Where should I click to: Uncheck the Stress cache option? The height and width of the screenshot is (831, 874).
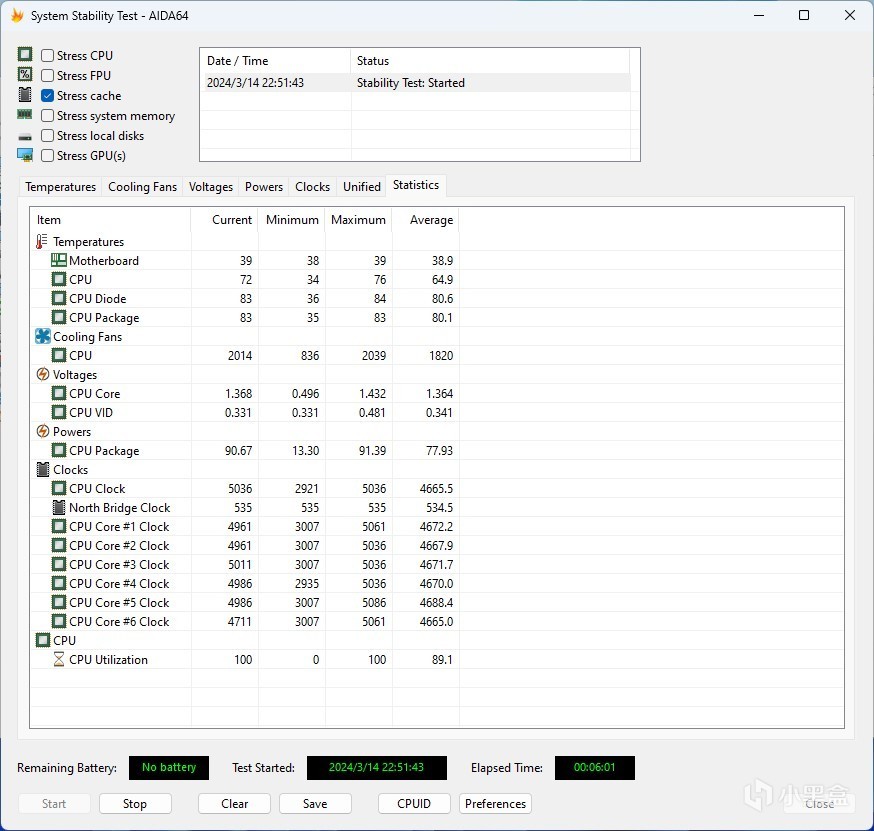pos(48,96)
